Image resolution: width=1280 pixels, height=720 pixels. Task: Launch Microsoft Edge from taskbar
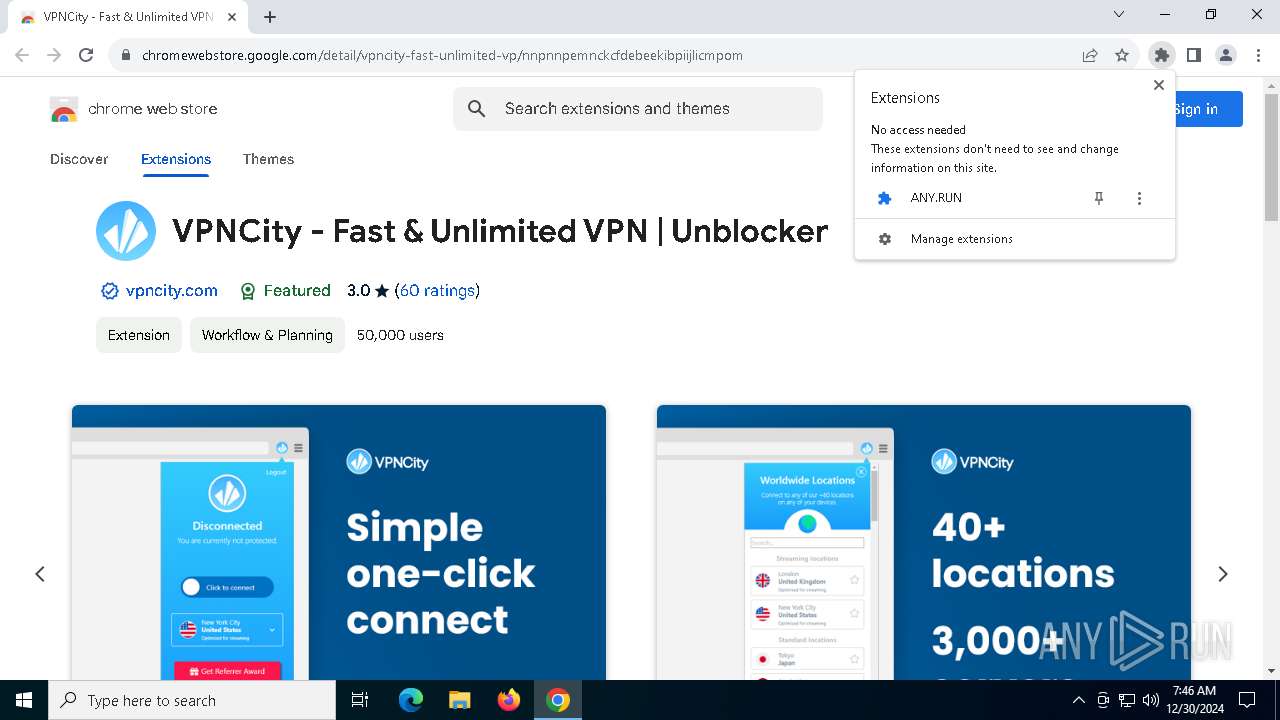(411, 700)
